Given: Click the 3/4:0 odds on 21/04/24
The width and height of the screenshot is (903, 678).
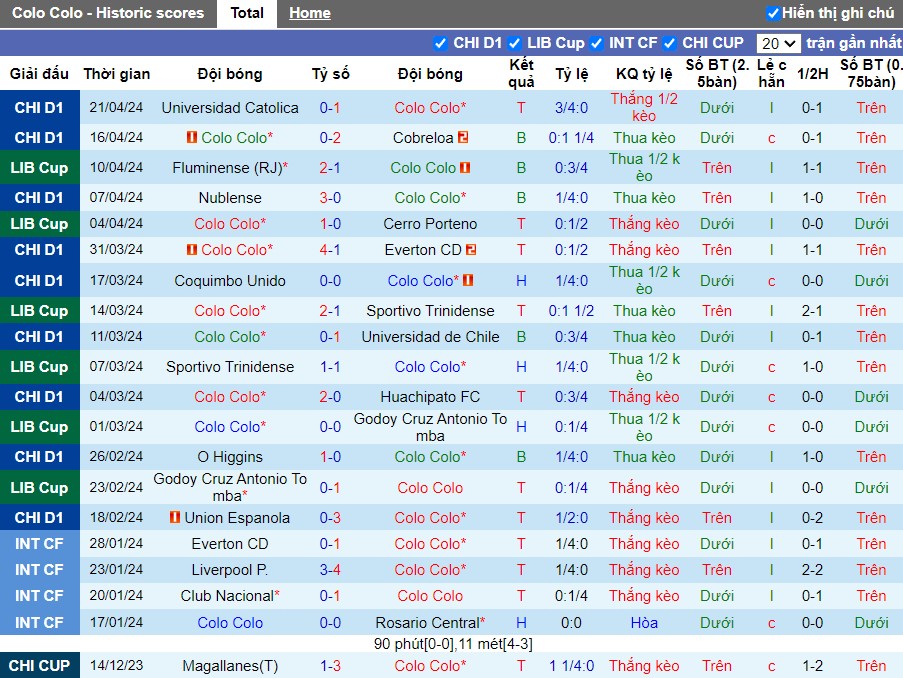Looking at the screenshot, I should (x=571, y=108).
